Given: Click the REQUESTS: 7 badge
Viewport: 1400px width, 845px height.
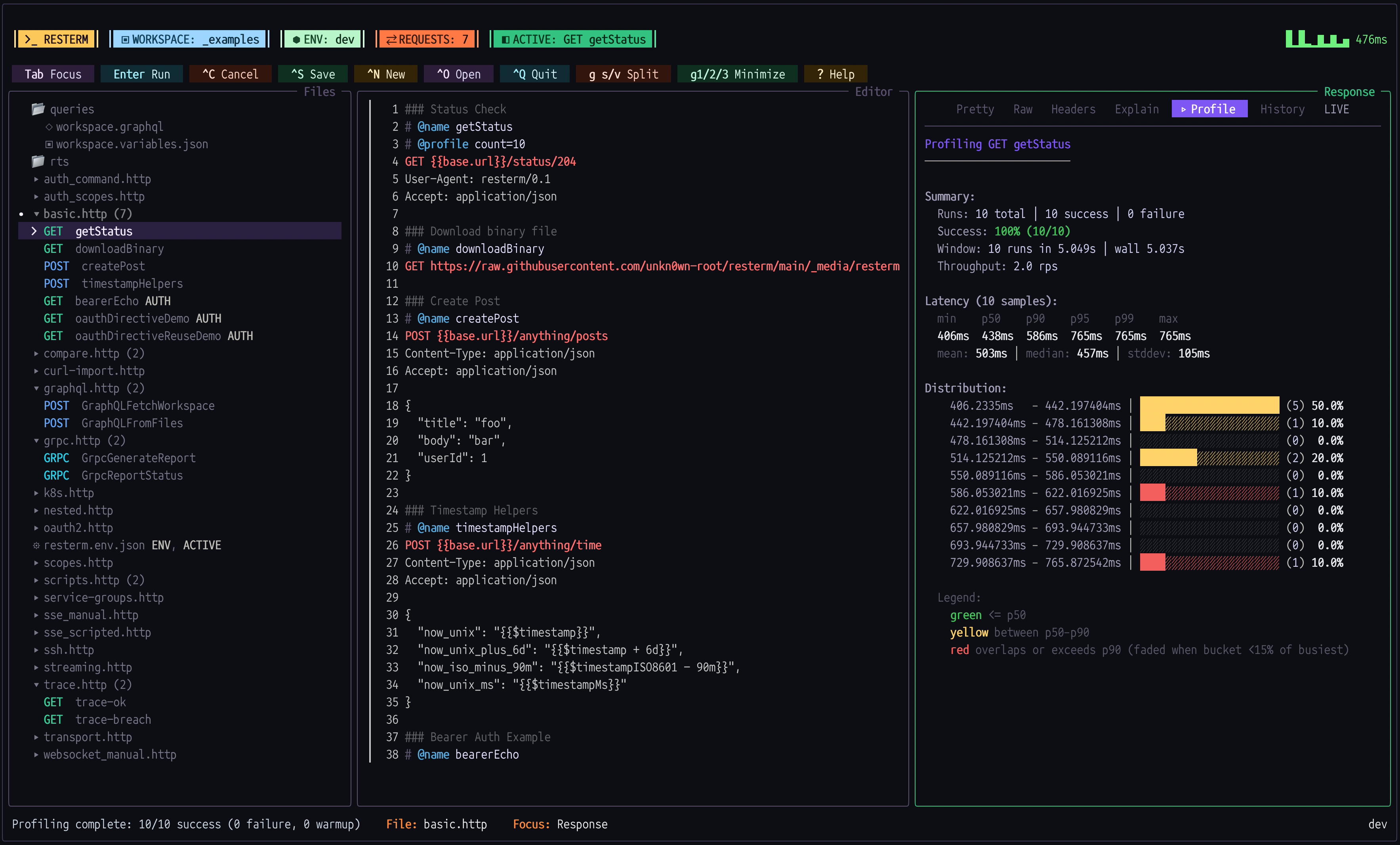Looking at the screenshot, I should 427,39.
